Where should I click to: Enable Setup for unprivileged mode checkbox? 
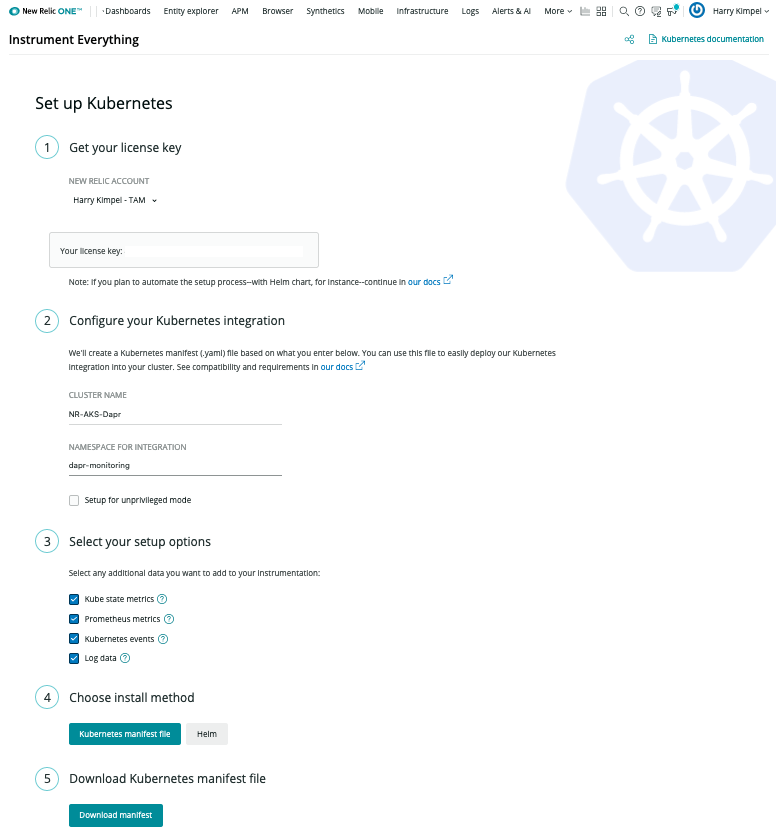point(74,500)
